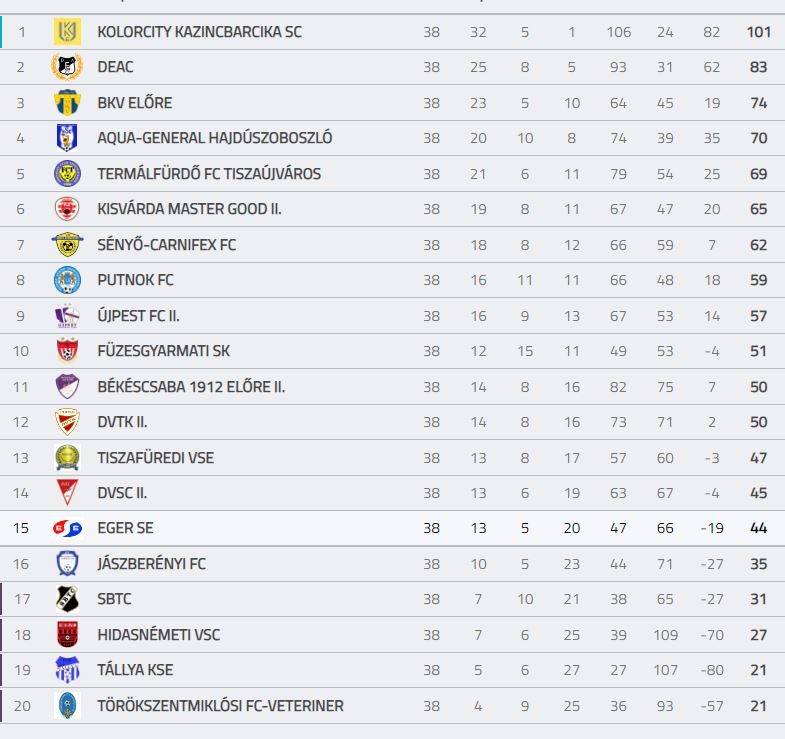Screen dimensions: 785x739
Task: Click Jászberényi FC's 35 points cell
Action: coord(758,564)
